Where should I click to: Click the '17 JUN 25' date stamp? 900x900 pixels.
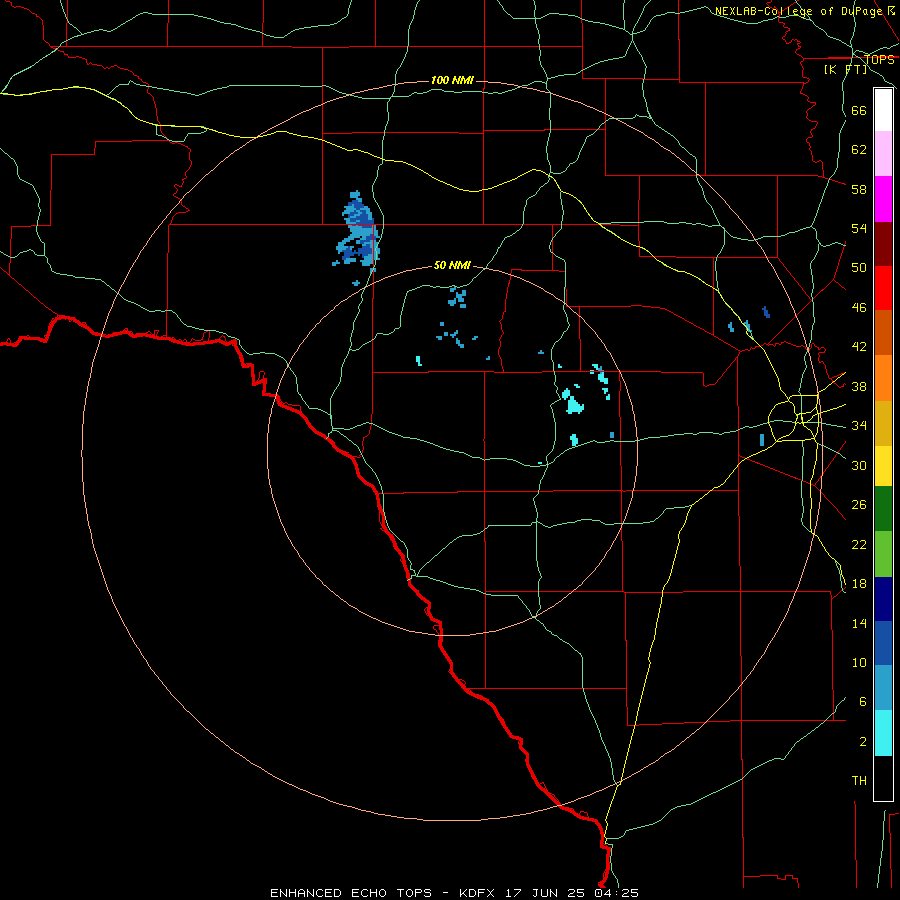545,893
